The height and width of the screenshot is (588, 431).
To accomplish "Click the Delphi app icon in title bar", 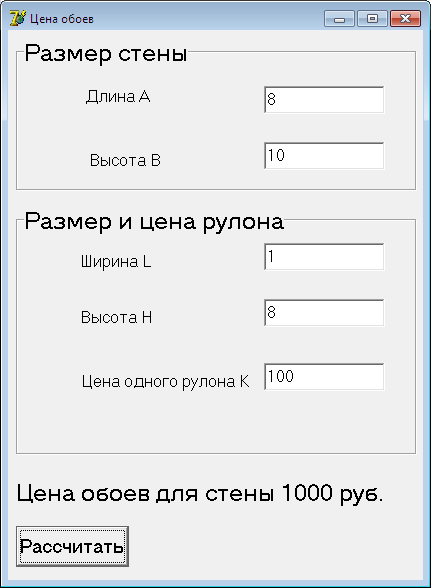I will pyautogui.click(x=17, y=18).
